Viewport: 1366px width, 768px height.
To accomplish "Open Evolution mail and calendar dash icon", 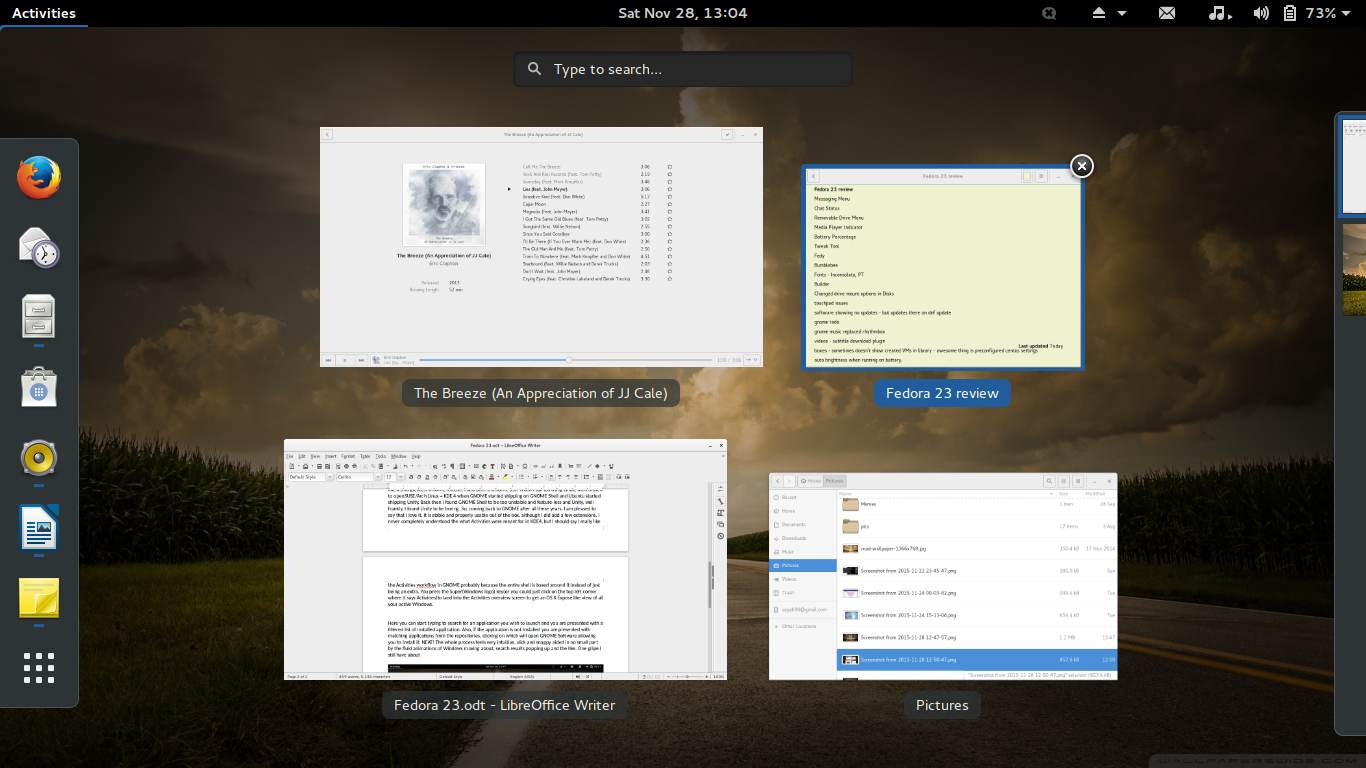I will [x=39, y=247].
